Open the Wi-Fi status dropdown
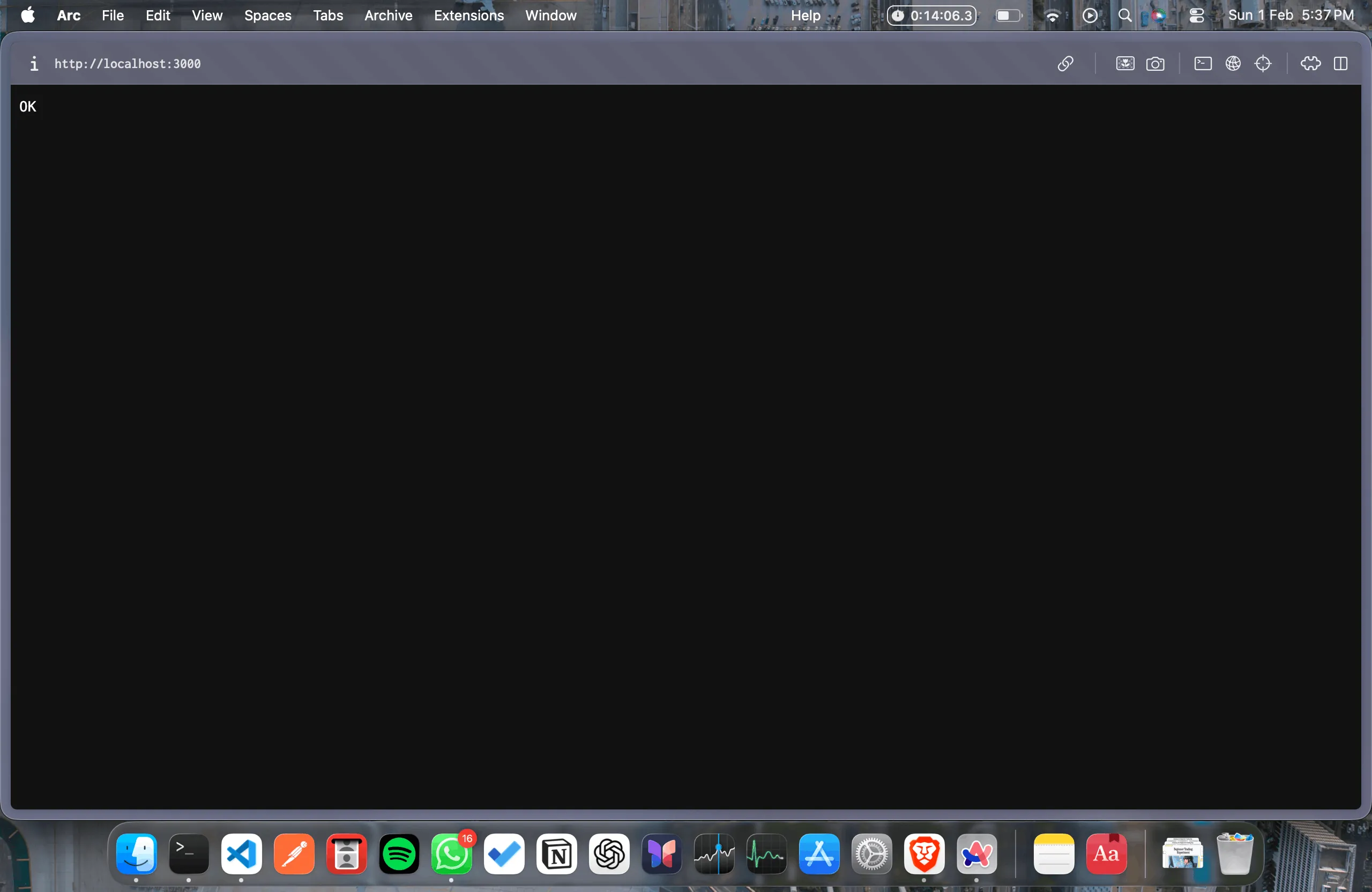 tap(1052, 16)
